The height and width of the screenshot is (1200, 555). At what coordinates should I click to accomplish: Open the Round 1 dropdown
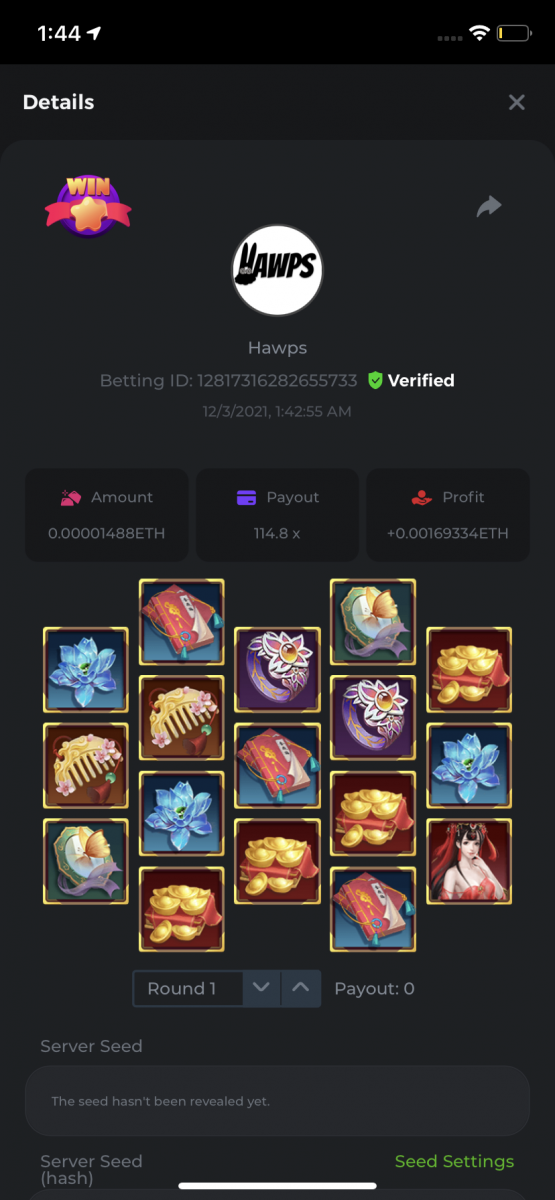point(188,989)
